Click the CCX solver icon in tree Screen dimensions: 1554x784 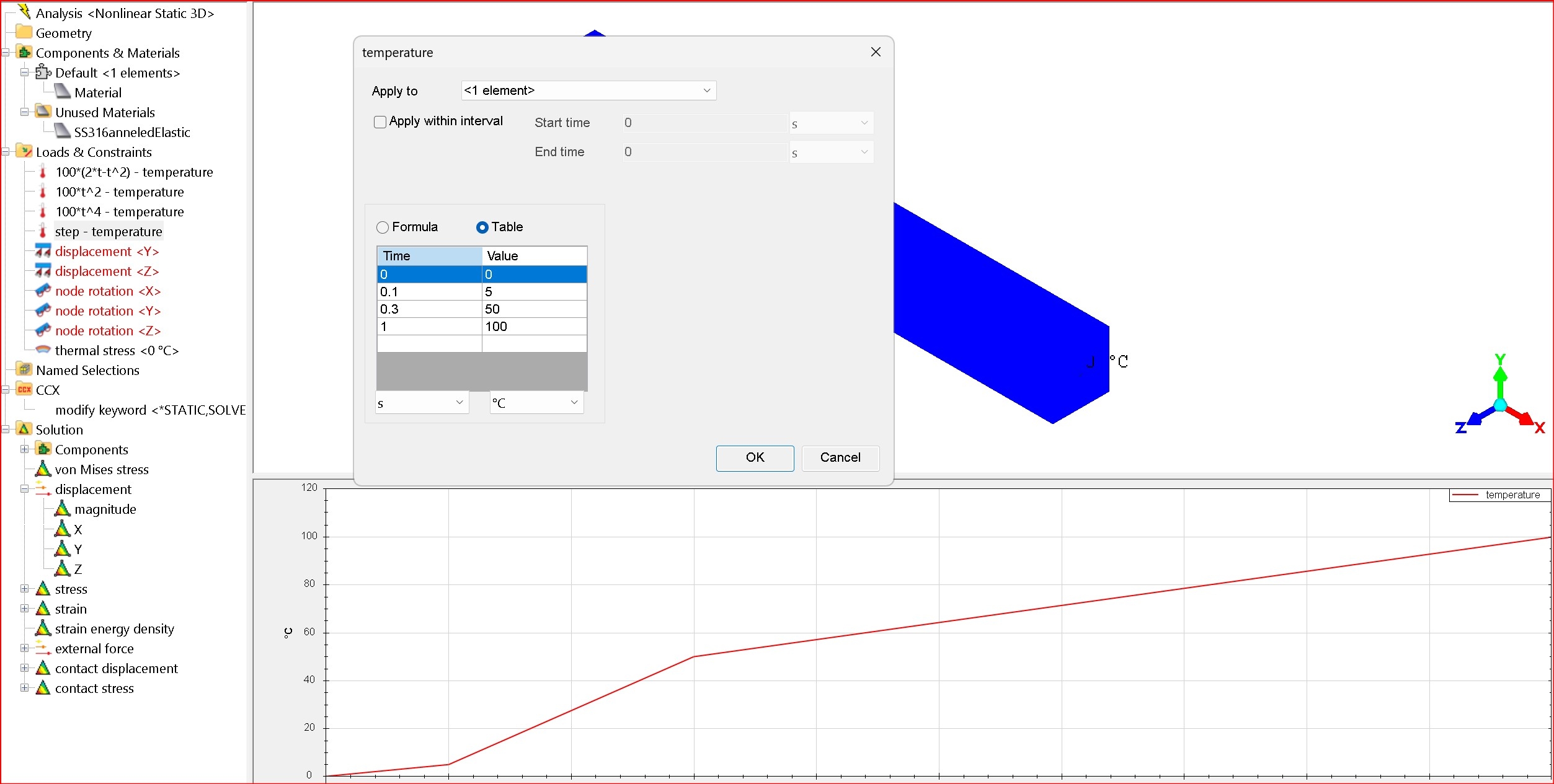(24, 390)
